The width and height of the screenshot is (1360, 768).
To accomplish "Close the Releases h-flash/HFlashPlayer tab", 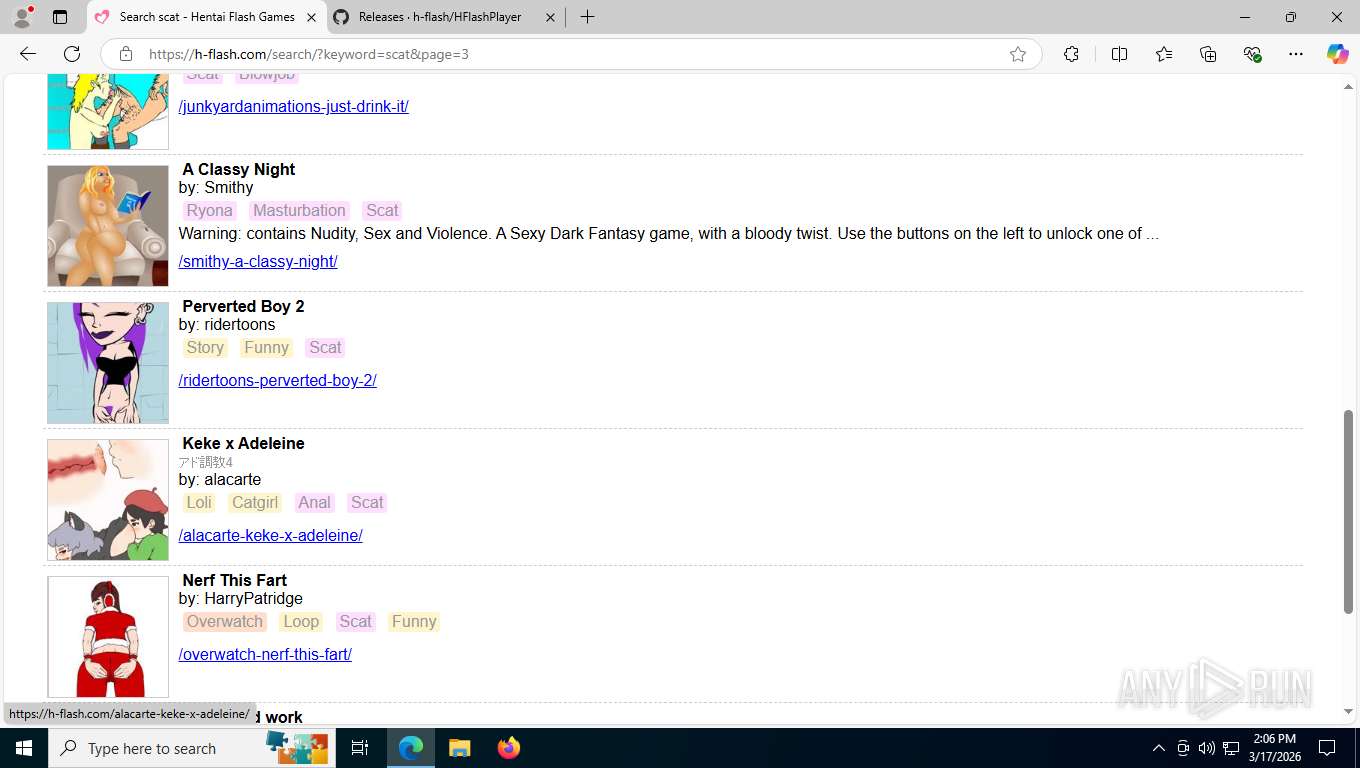I will (x=550, y=17).
